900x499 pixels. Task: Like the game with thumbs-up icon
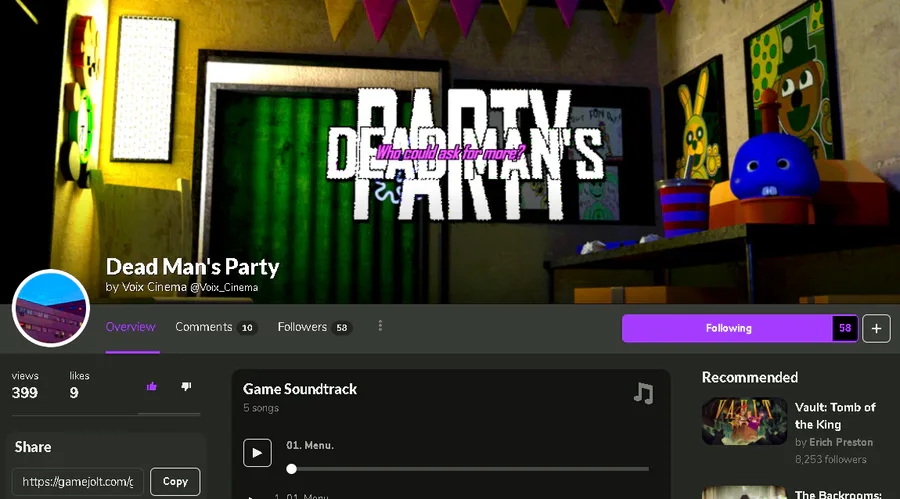click(x=152, y=386)
